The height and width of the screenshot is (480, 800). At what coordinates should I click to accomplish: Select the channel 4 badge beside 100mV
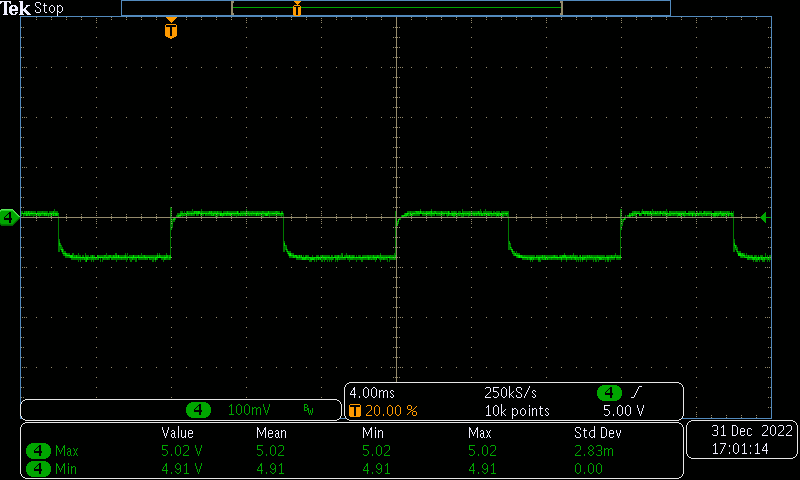pyautogui.click(x=200, y=410)
